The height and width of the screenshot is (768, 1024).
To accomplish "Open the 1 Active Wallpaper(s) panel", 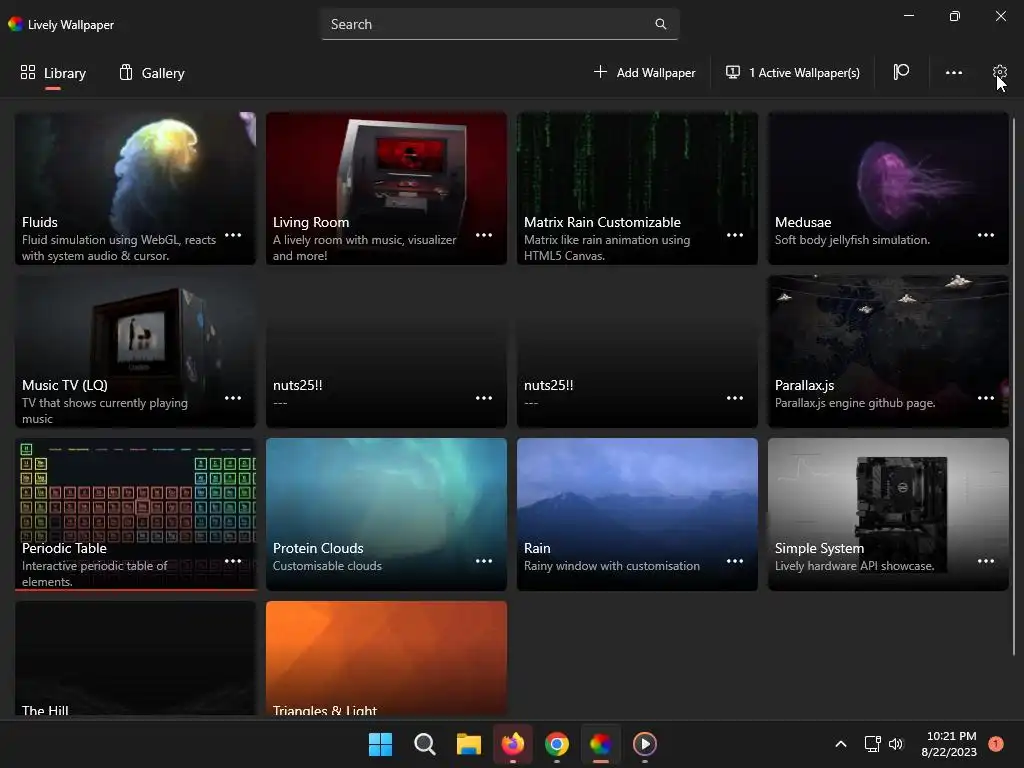I will point(793,72).
